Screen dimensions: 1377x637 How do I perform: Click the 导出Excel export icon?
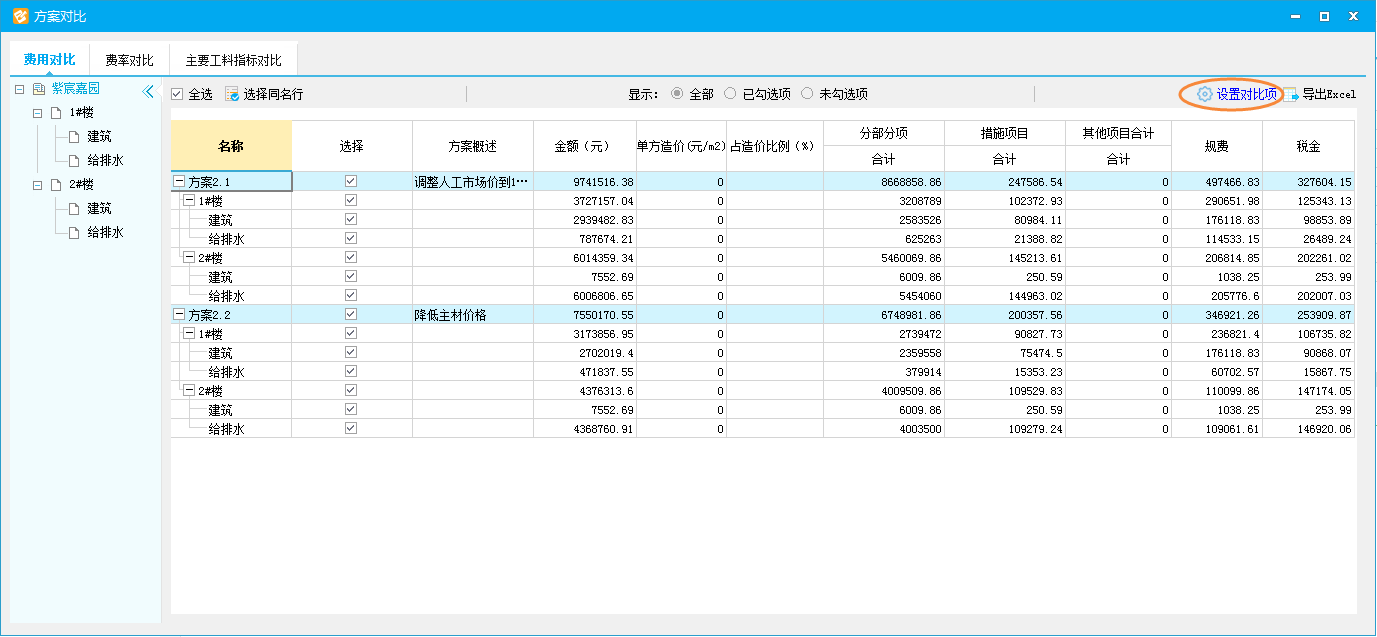point(1291,94)
